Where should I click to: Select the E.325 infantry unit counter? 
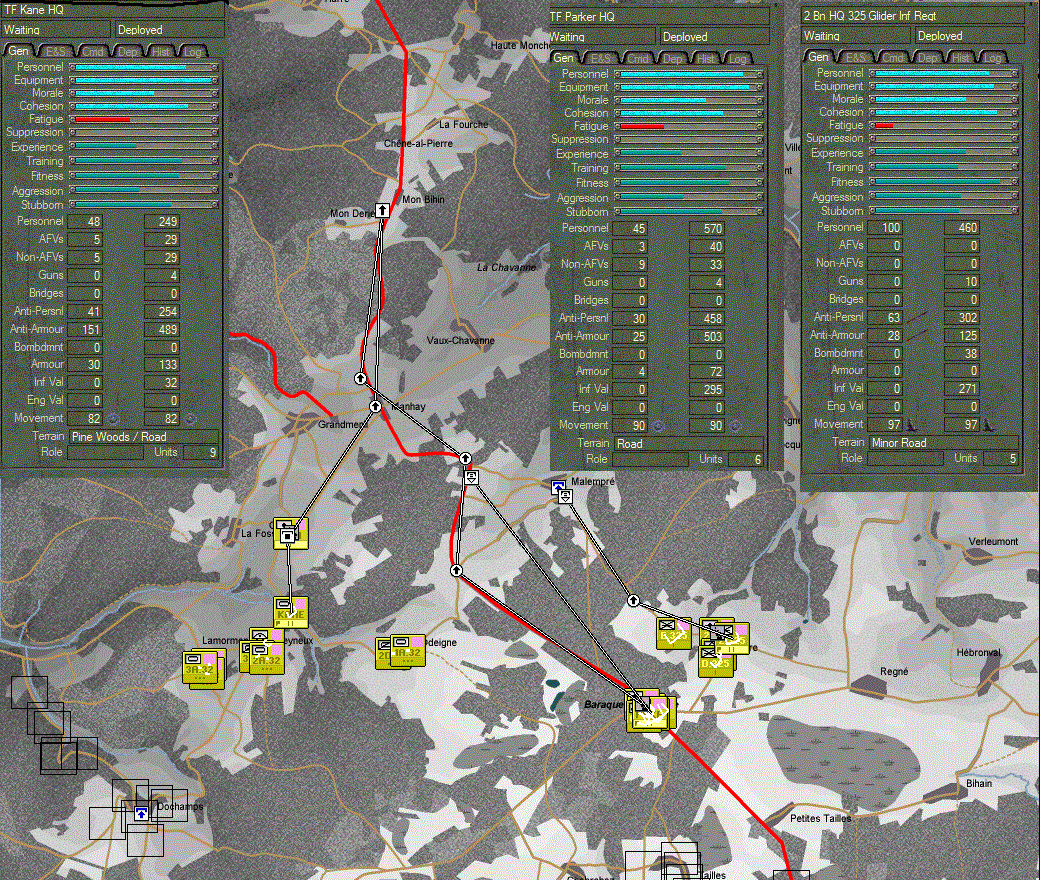pyautogui.click(x=673, y=633)
